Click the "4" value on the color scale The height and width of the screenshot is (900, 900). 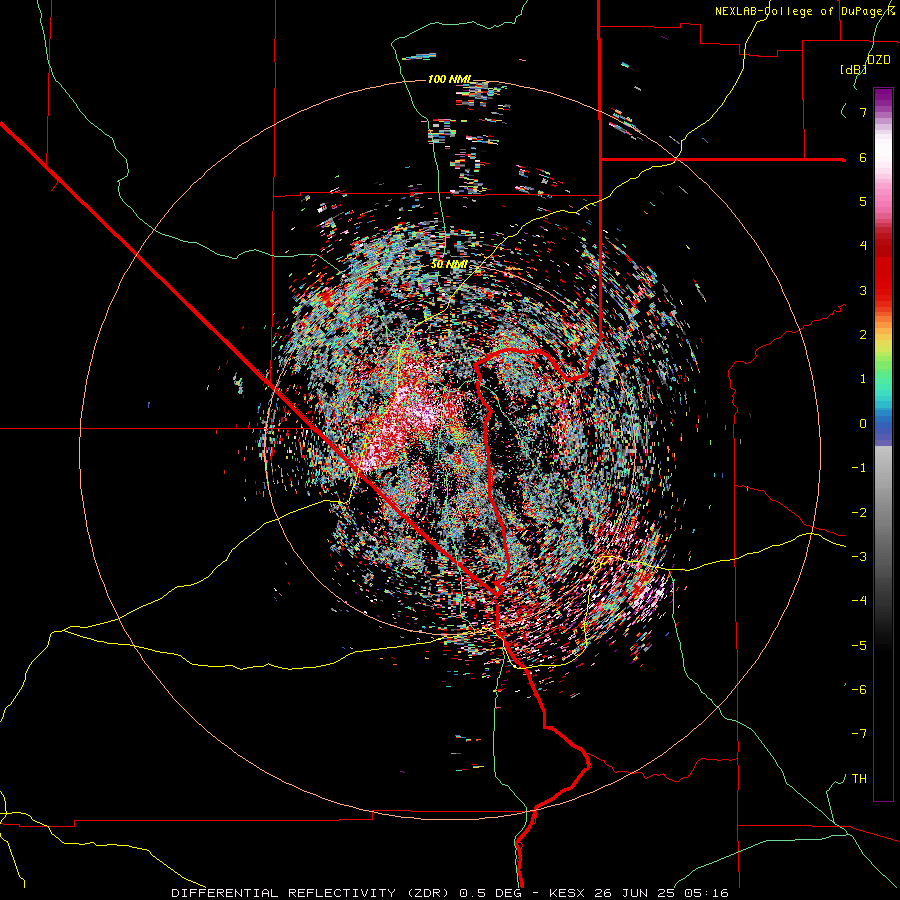click(x=863, y=246)
